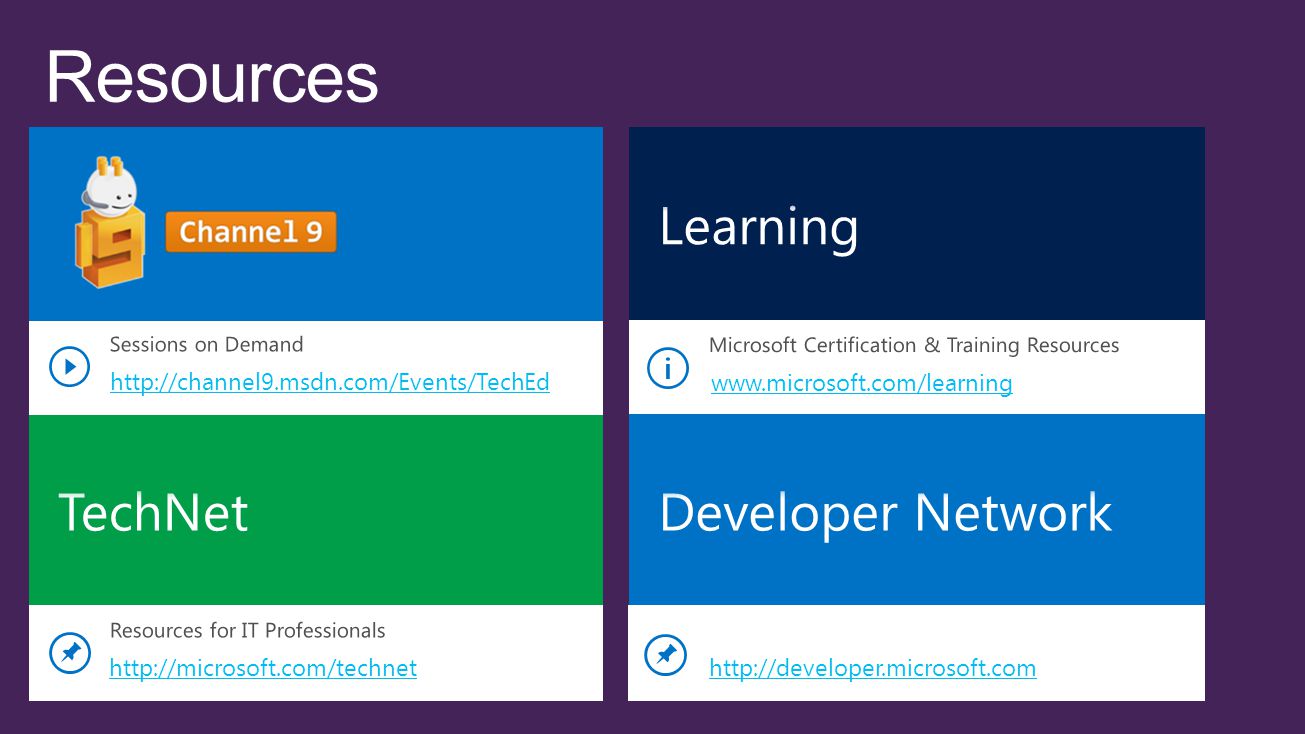Select the blue Developer Network tile
This screenshot has height=734, width=1305.
(x=916, y=510)
